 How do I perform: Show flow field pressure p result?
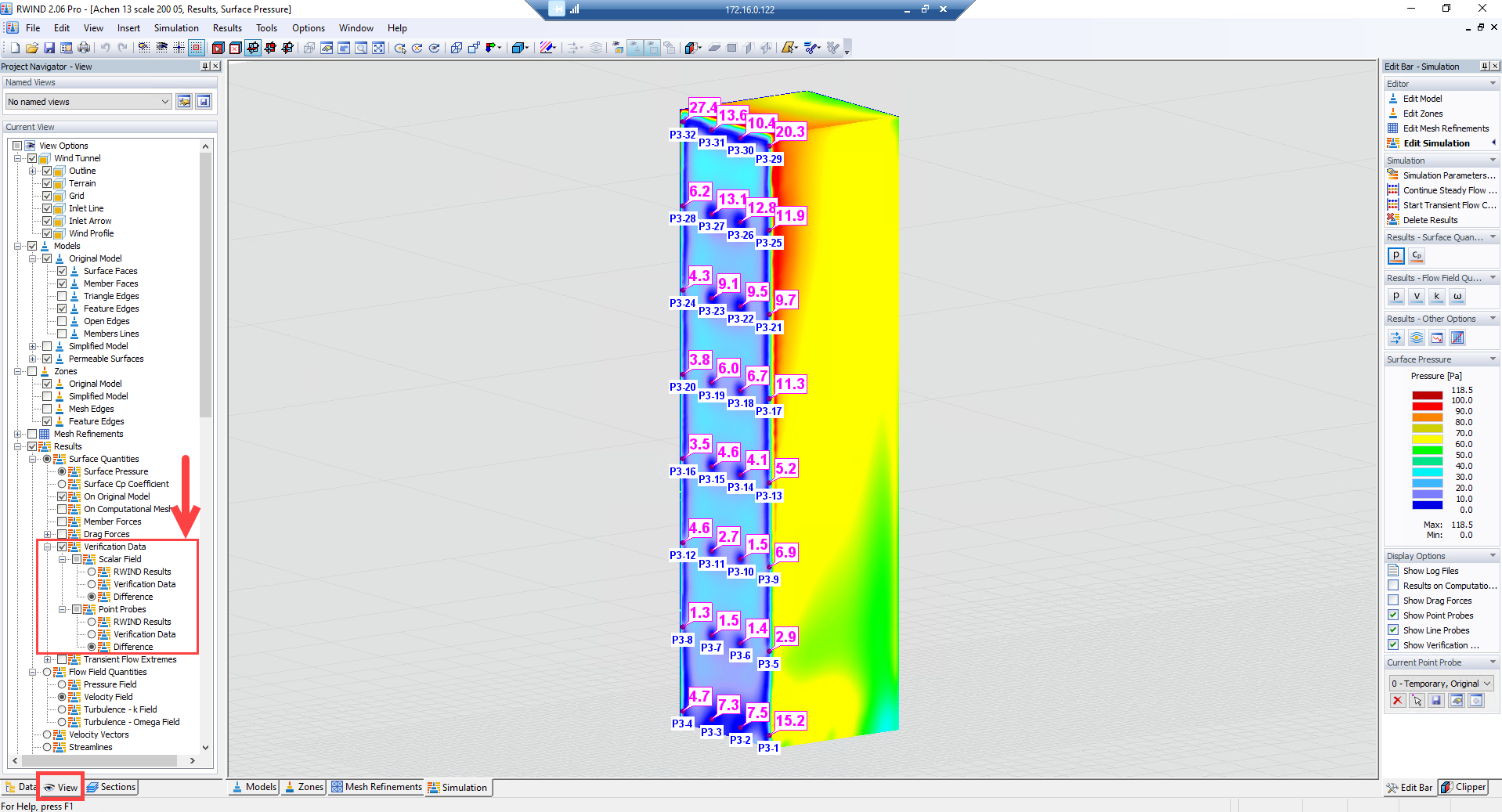(1395, 297)
